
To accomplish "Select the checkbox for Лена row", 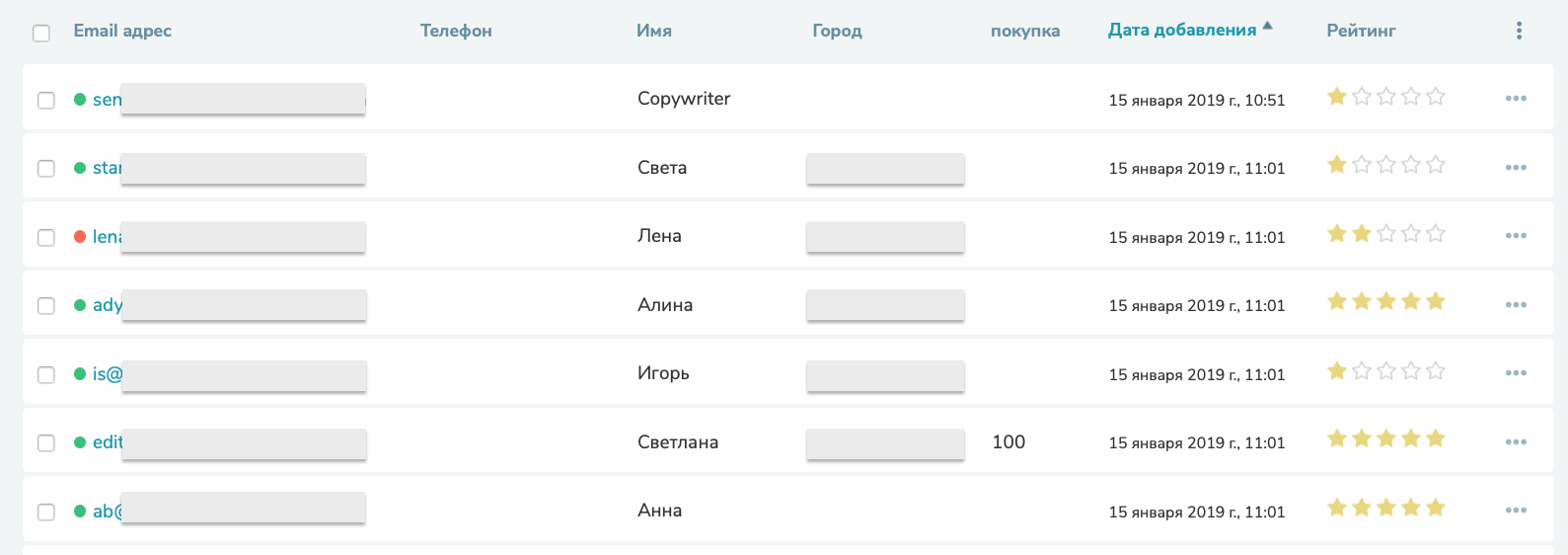I will (46, 237).
